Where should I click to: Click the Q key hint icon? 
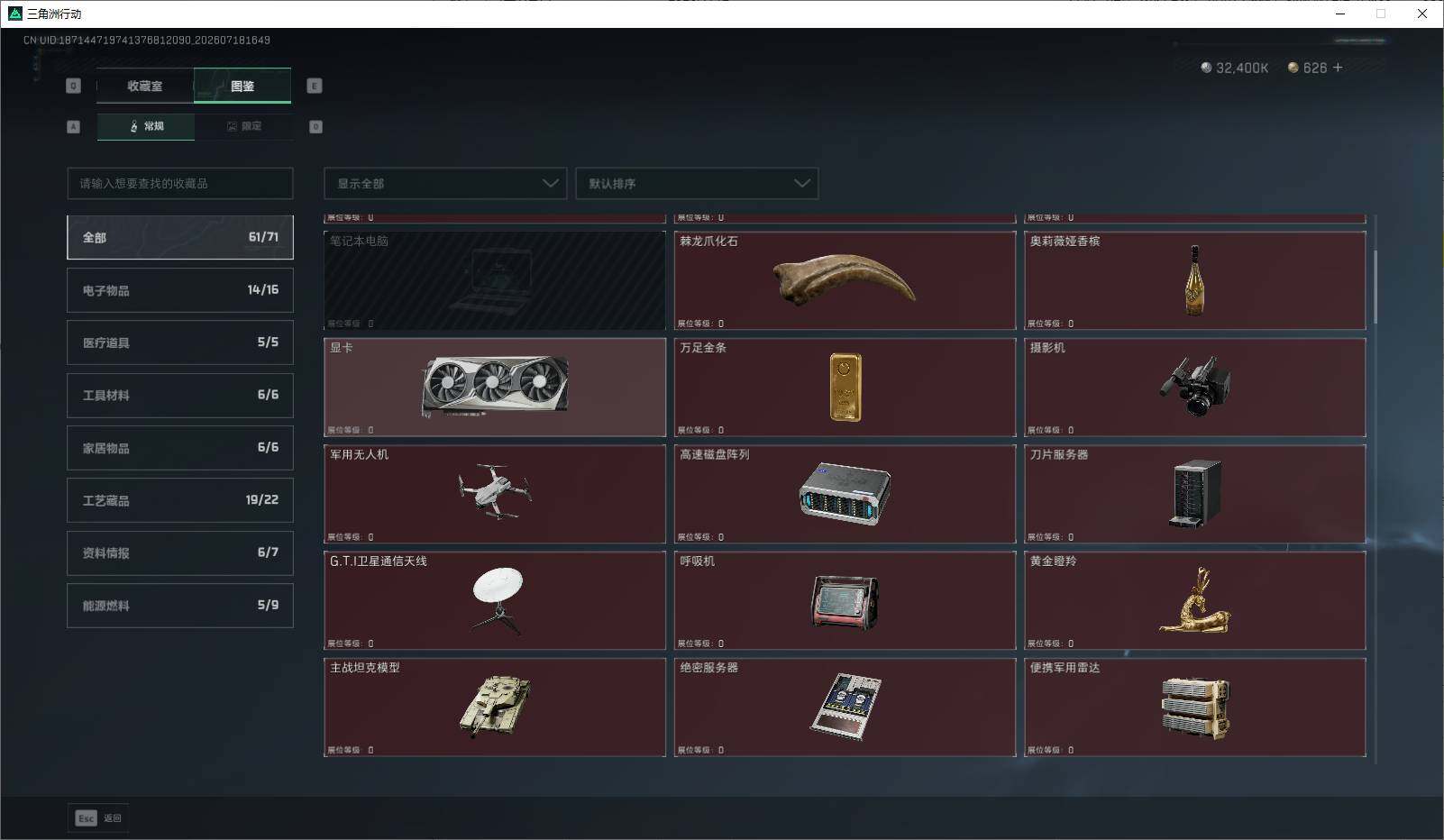point(74,86)
